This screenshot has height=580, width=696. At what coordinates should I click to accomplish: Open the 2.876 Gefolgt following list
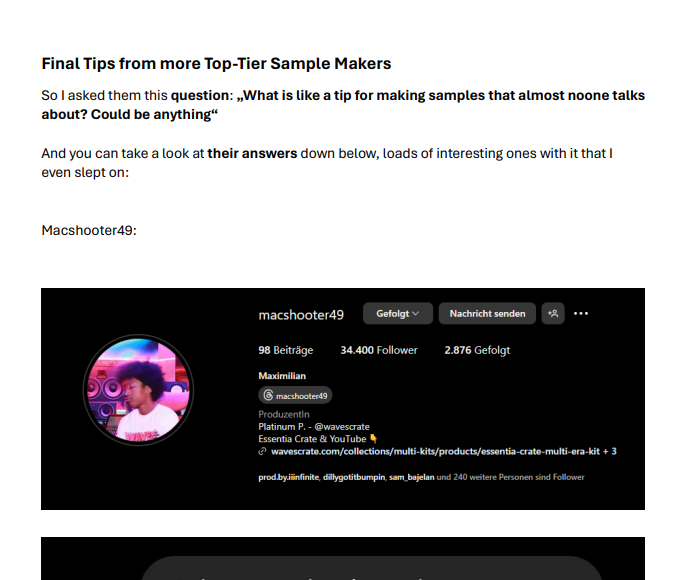(477, 350)
